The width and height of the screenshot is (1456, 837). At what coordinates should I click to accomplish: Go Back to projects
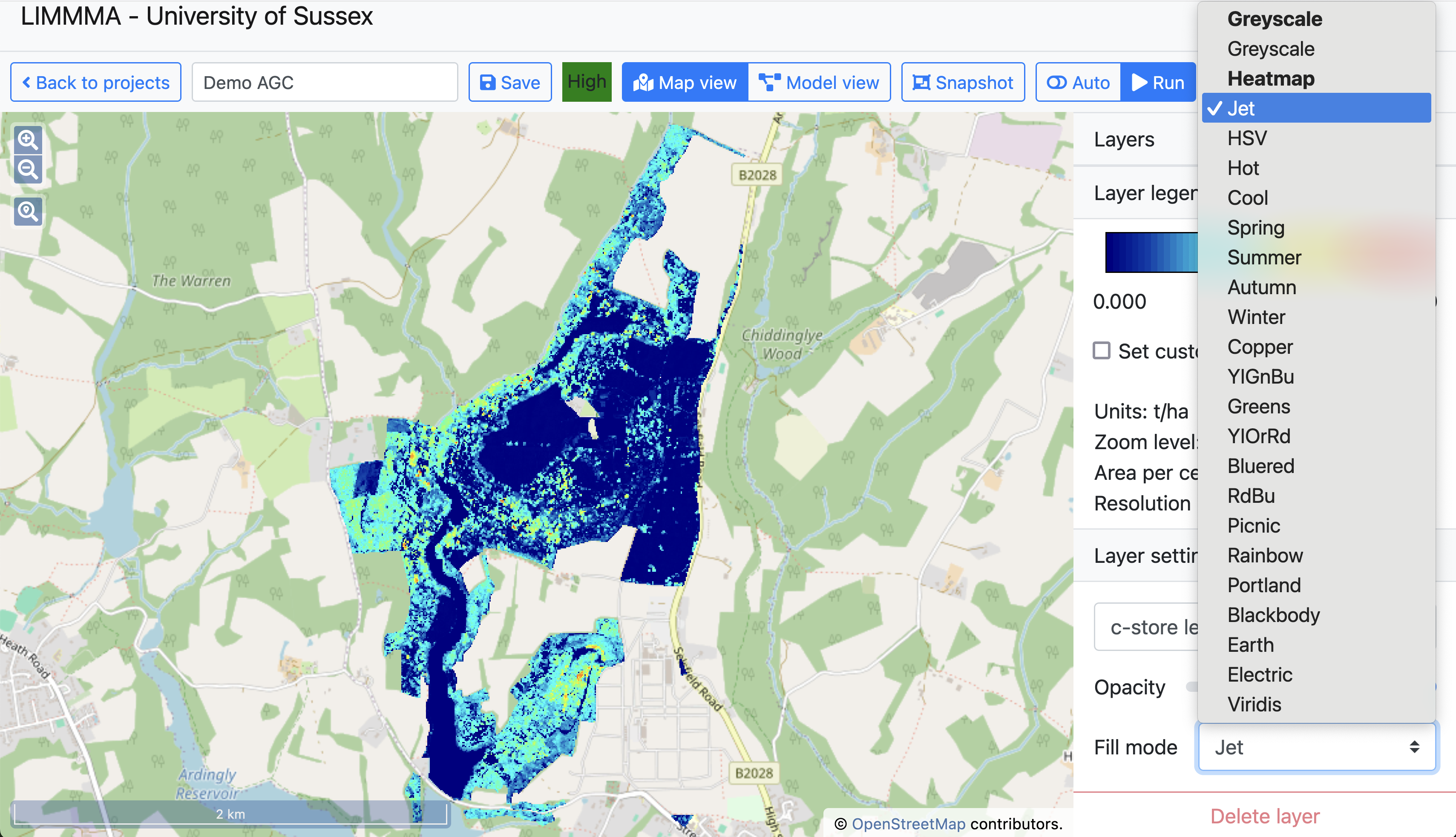[96, 83]
